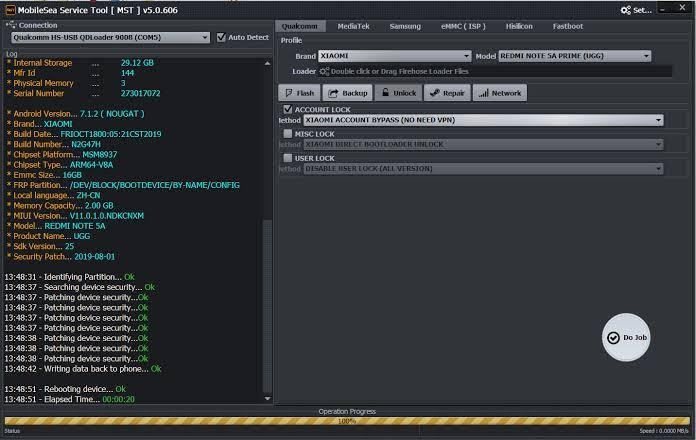Toggle the Auto Detect checkbox
Viewport: 696px width, 440px height.
click(221, 37)
